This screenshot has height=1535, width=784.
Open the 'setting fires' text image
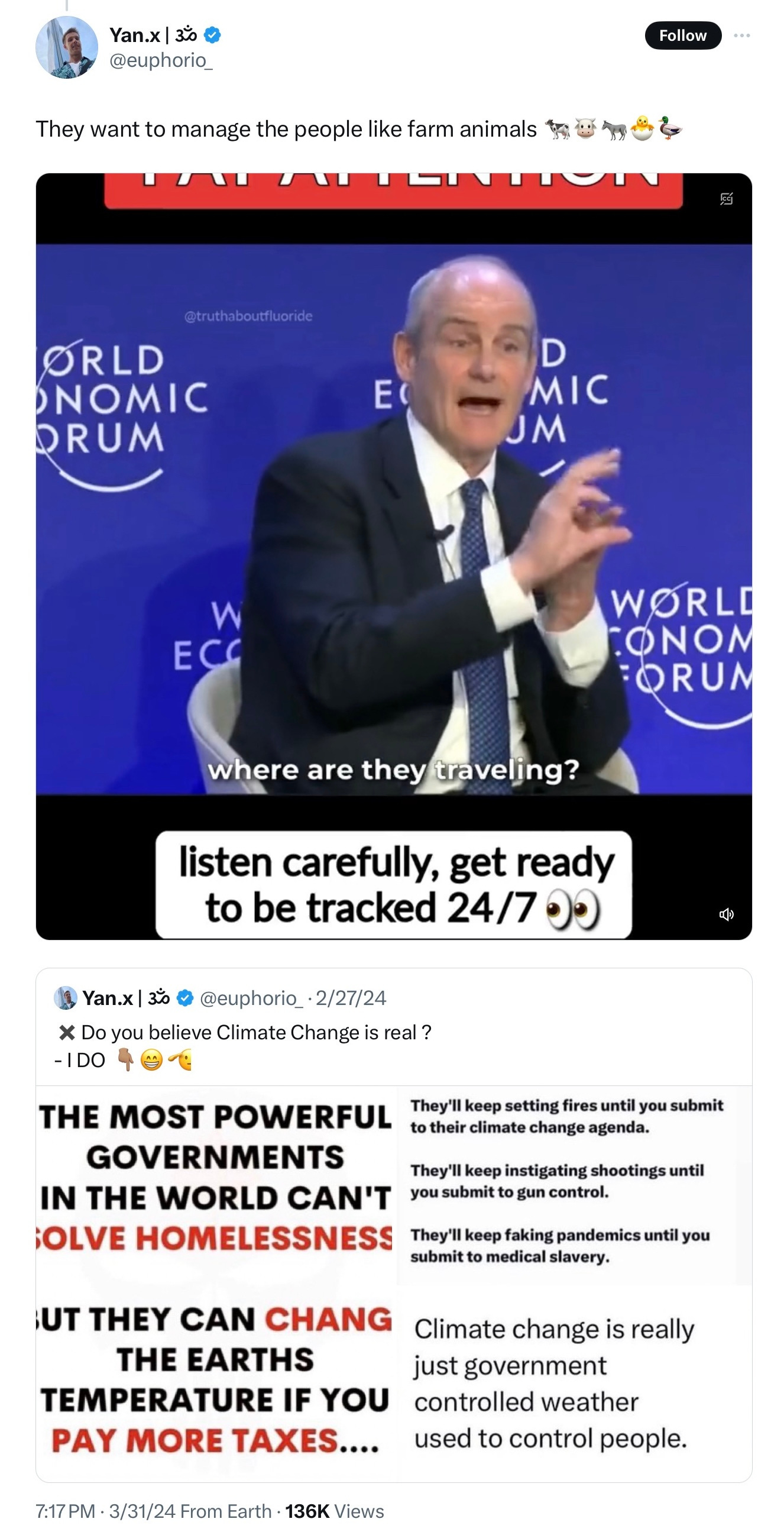pyautogui.click(x=574, y=1184)
